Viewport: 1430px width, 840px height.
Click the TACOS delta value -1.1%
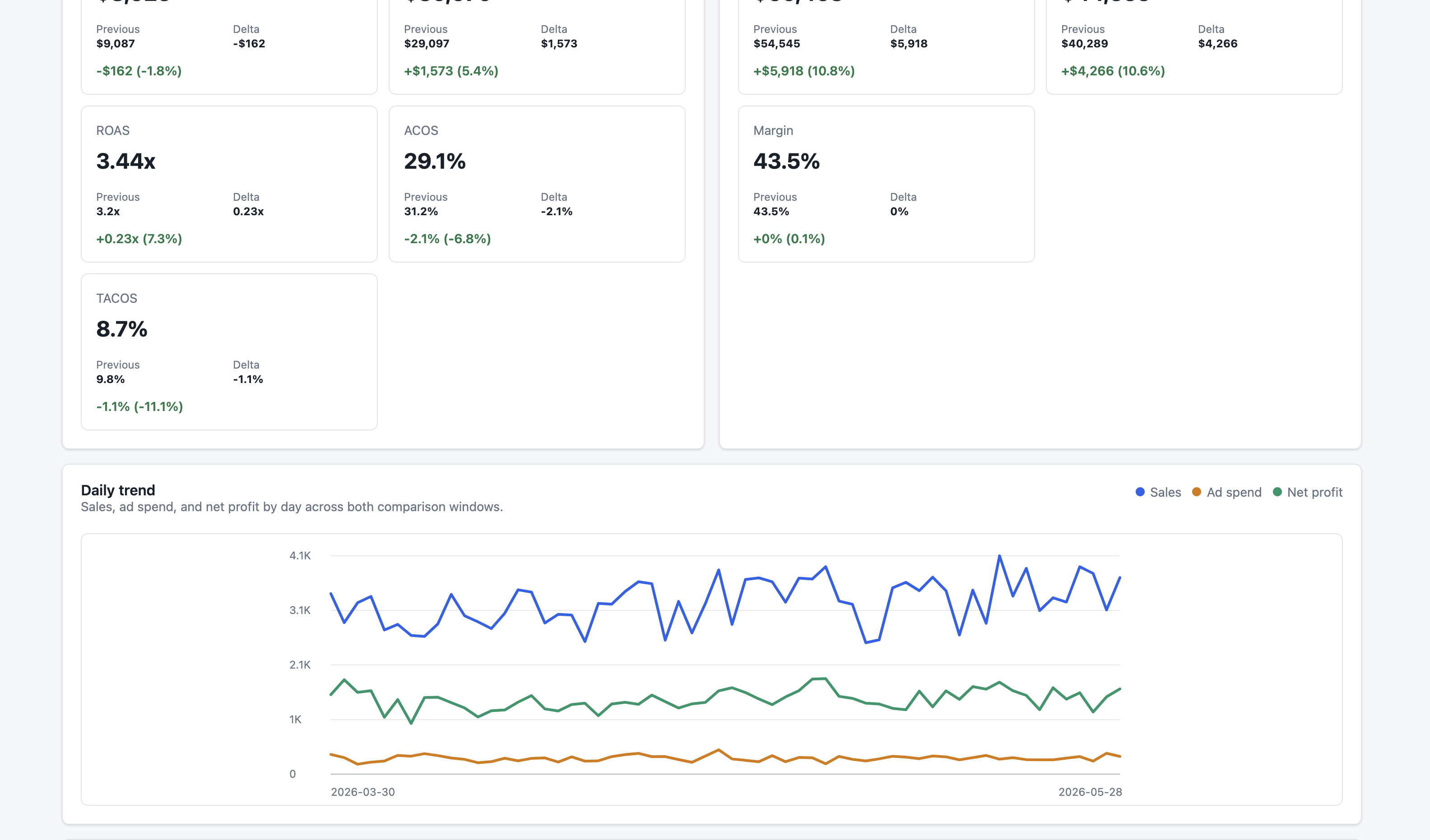tap(248, 379)
